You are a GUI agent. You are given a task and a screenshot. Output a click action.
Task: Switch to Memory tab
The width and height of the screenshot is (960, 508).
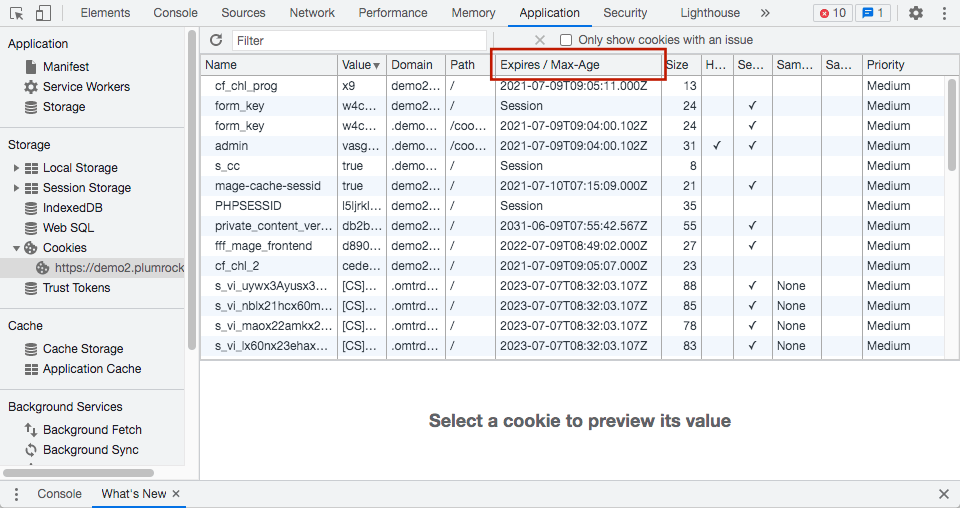473,13
